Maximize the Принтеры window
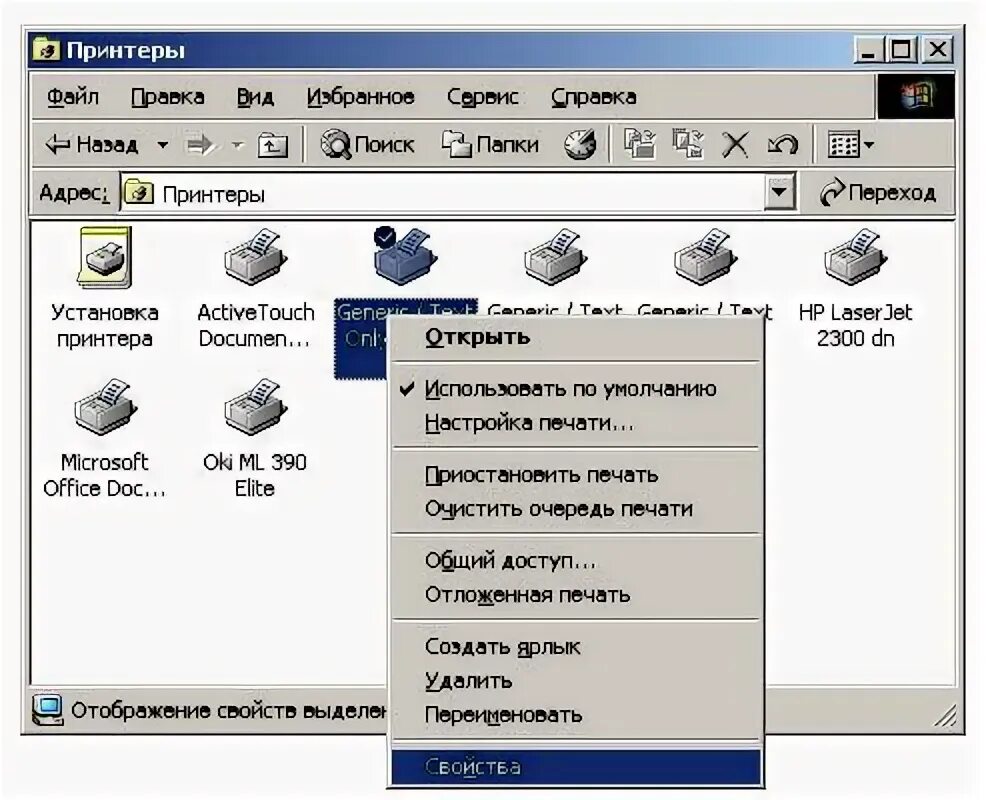This screenshot has height=800, width=986. point(900,50)
